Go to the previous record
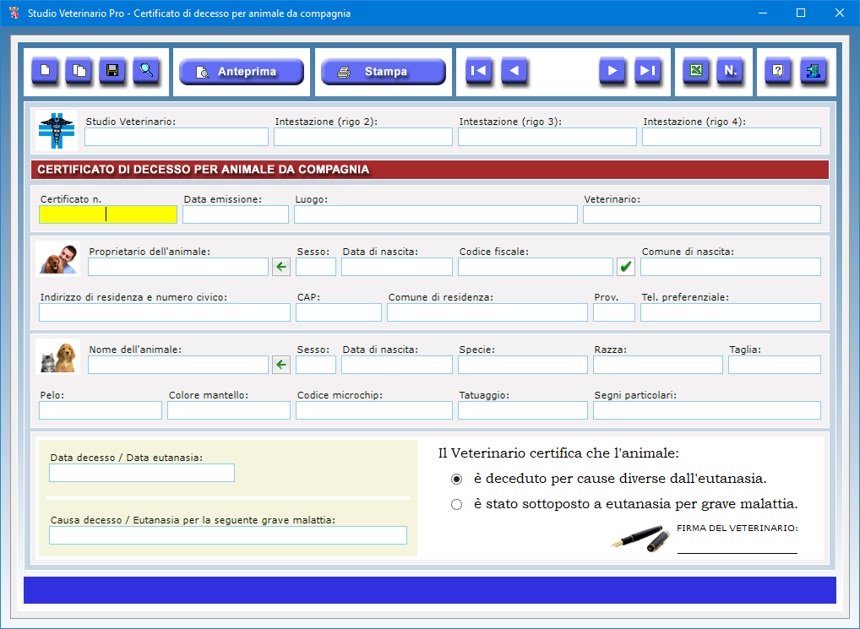The height and width of the screenshot is (629, 860). [514, 71]
